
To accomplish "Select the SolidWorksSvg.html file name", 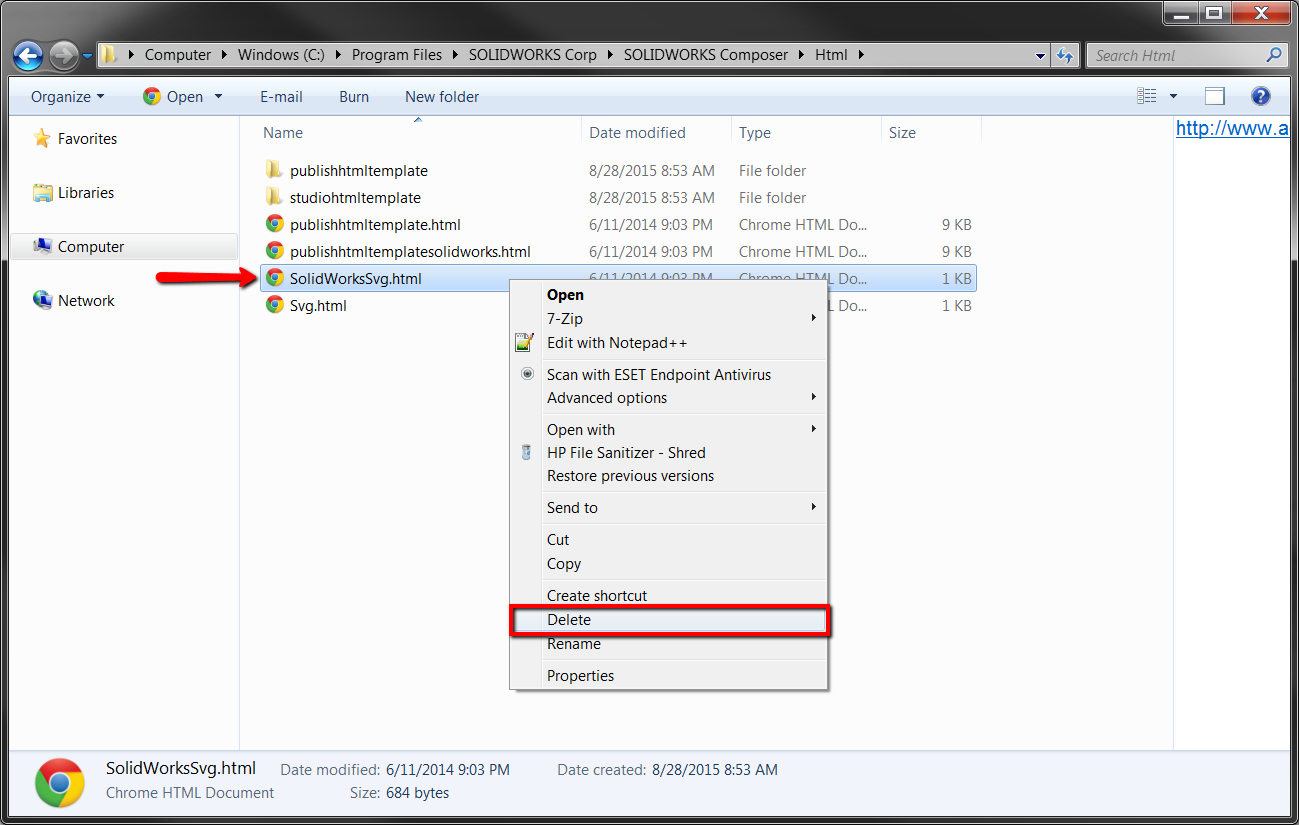I will tap(355, 279).
